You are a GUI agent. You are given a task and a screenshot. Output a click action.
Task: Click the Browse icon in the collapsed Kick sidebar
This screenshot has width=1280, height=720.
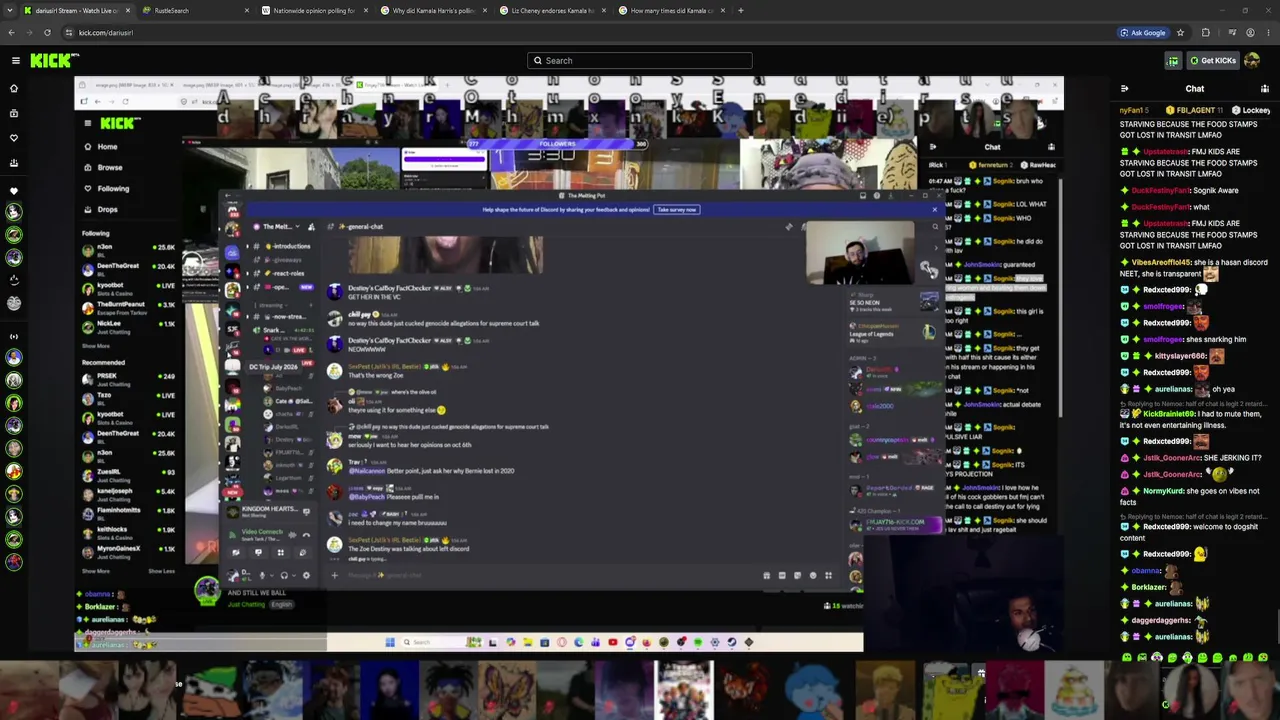[14, 113]
